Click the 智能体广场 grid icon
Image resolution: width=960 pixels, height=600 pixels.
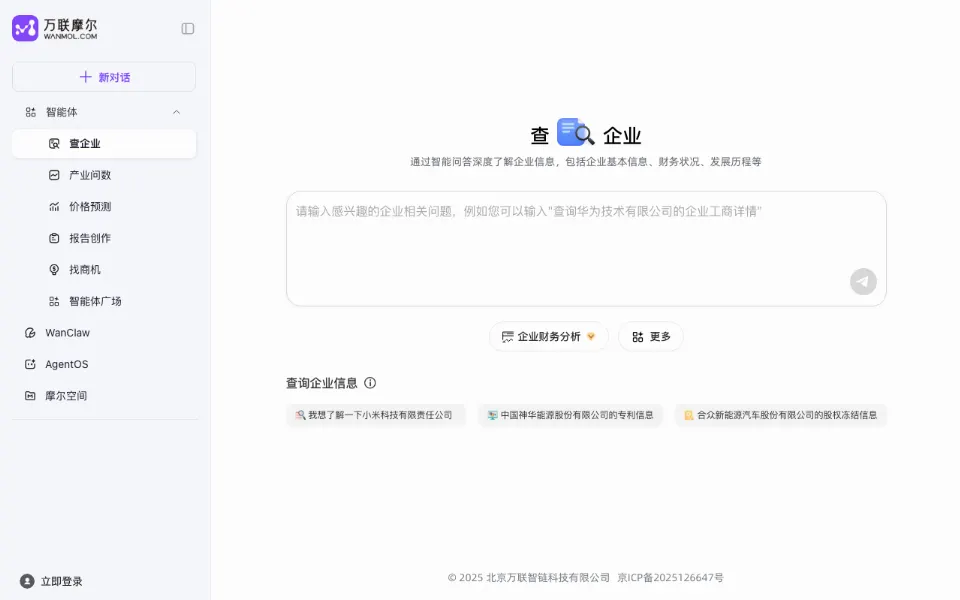click(54, 301)
